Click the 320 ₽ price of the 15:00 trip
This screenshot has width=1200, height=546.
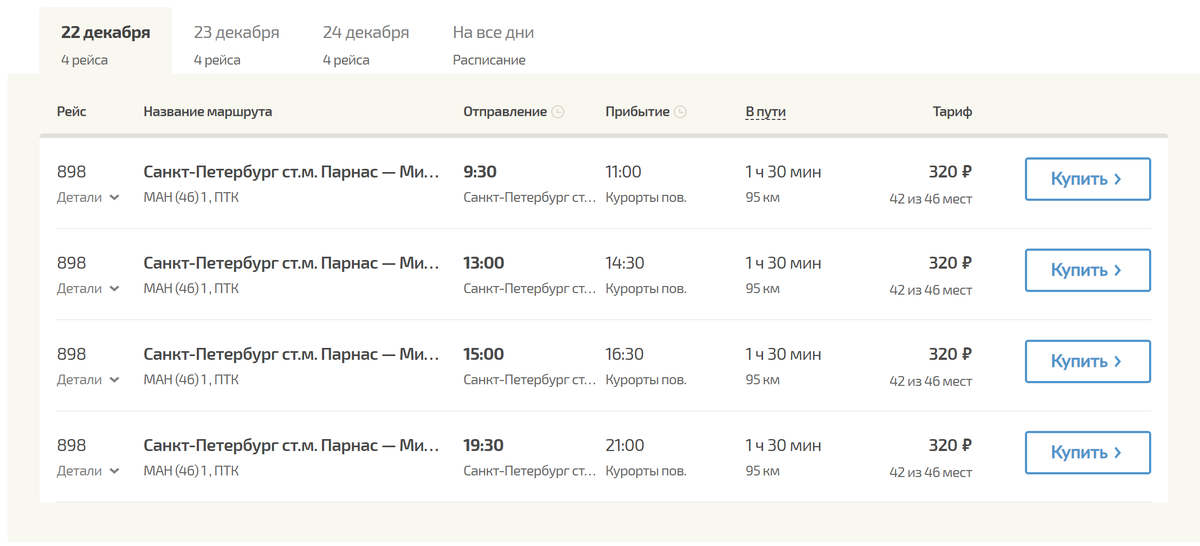950,354
